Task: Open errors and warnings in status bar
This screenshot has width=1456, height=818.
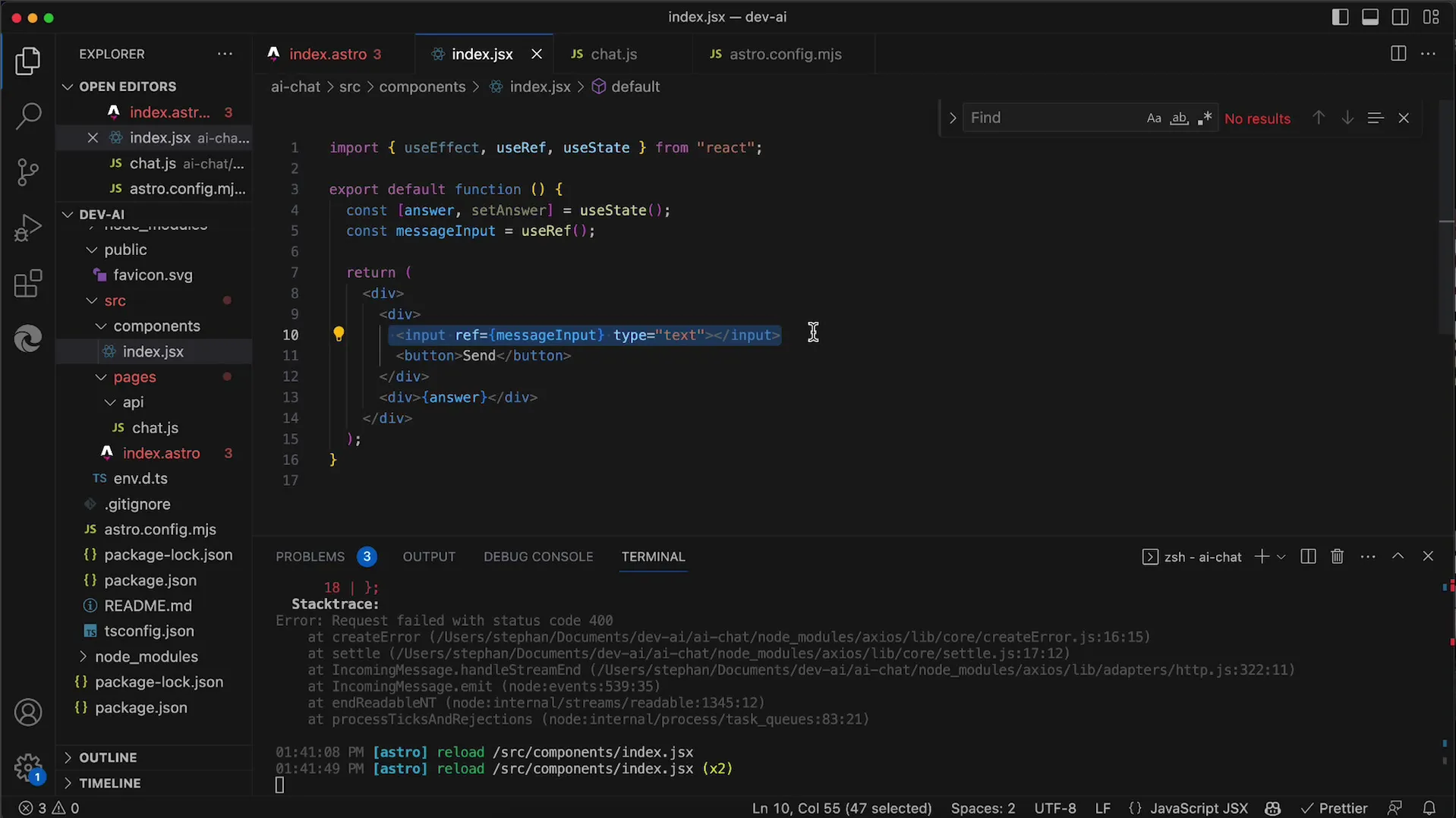Action: click(49, 808)
